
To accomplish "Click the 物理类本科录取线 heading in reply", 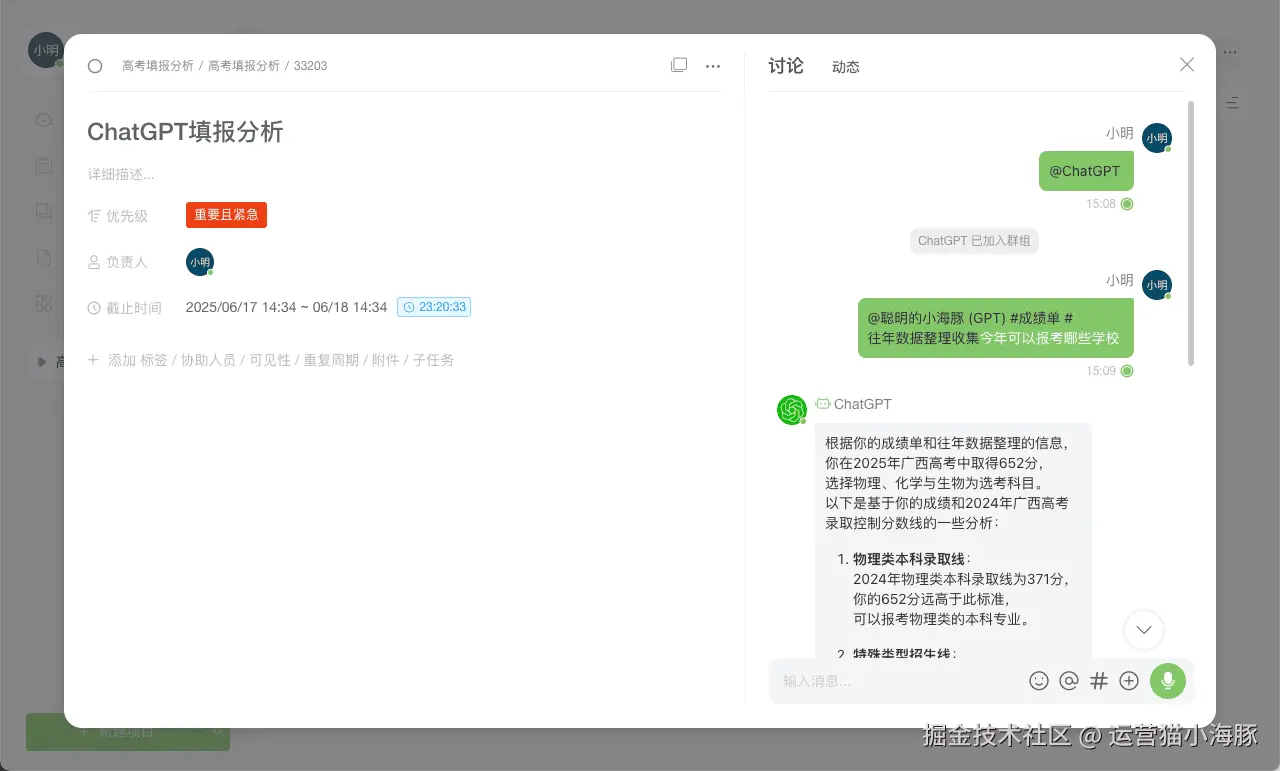I will (x=911, y=559).
